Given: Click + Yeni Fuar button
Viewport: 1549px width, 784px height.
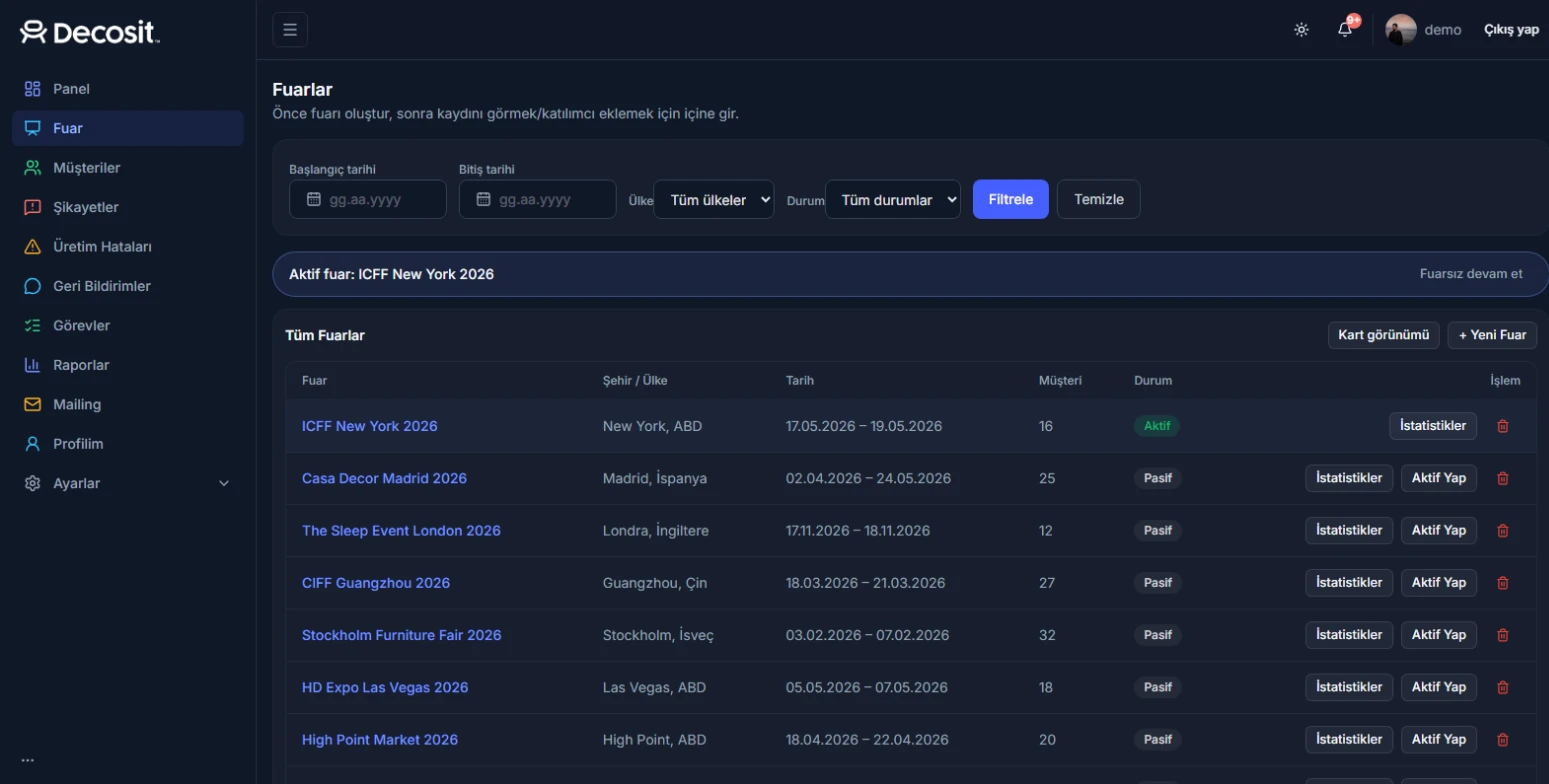Looking at the screenshot, I should pyautogui.click(x=1492, y=335).
